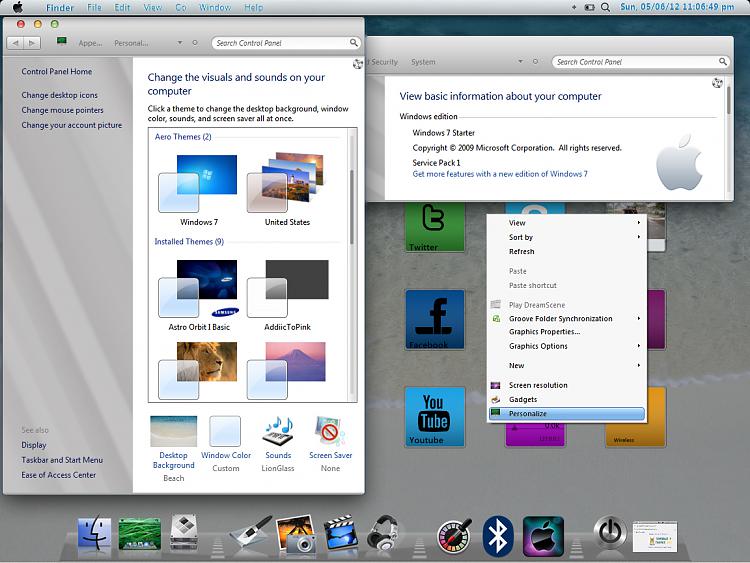750x563 pixels.
Task: Open Change desktop icons link
Action: pos(59,95)
